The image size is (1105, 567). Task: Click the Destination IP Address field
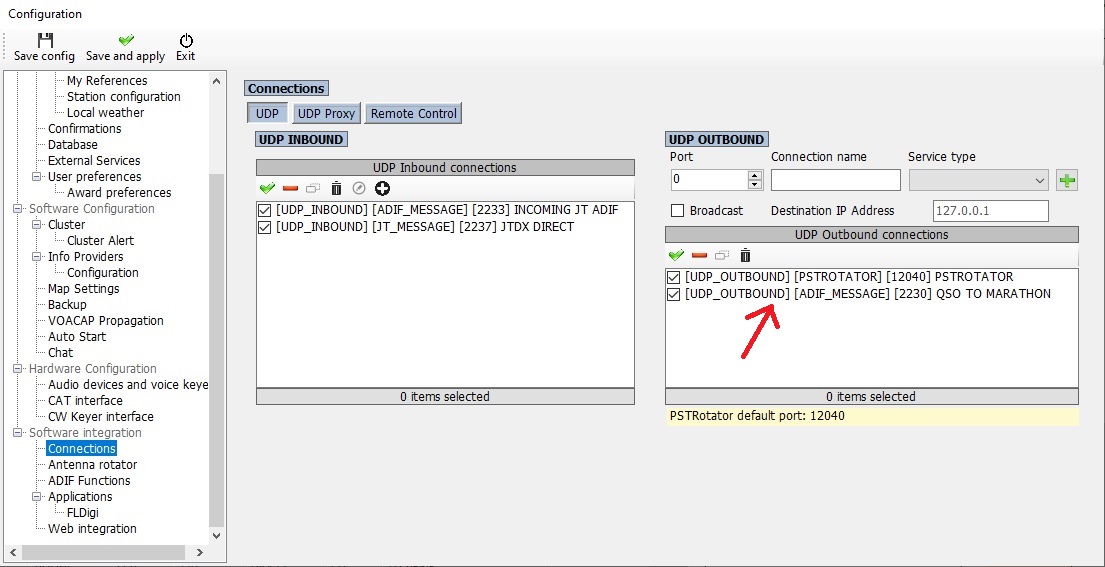(x=991, y=211)
